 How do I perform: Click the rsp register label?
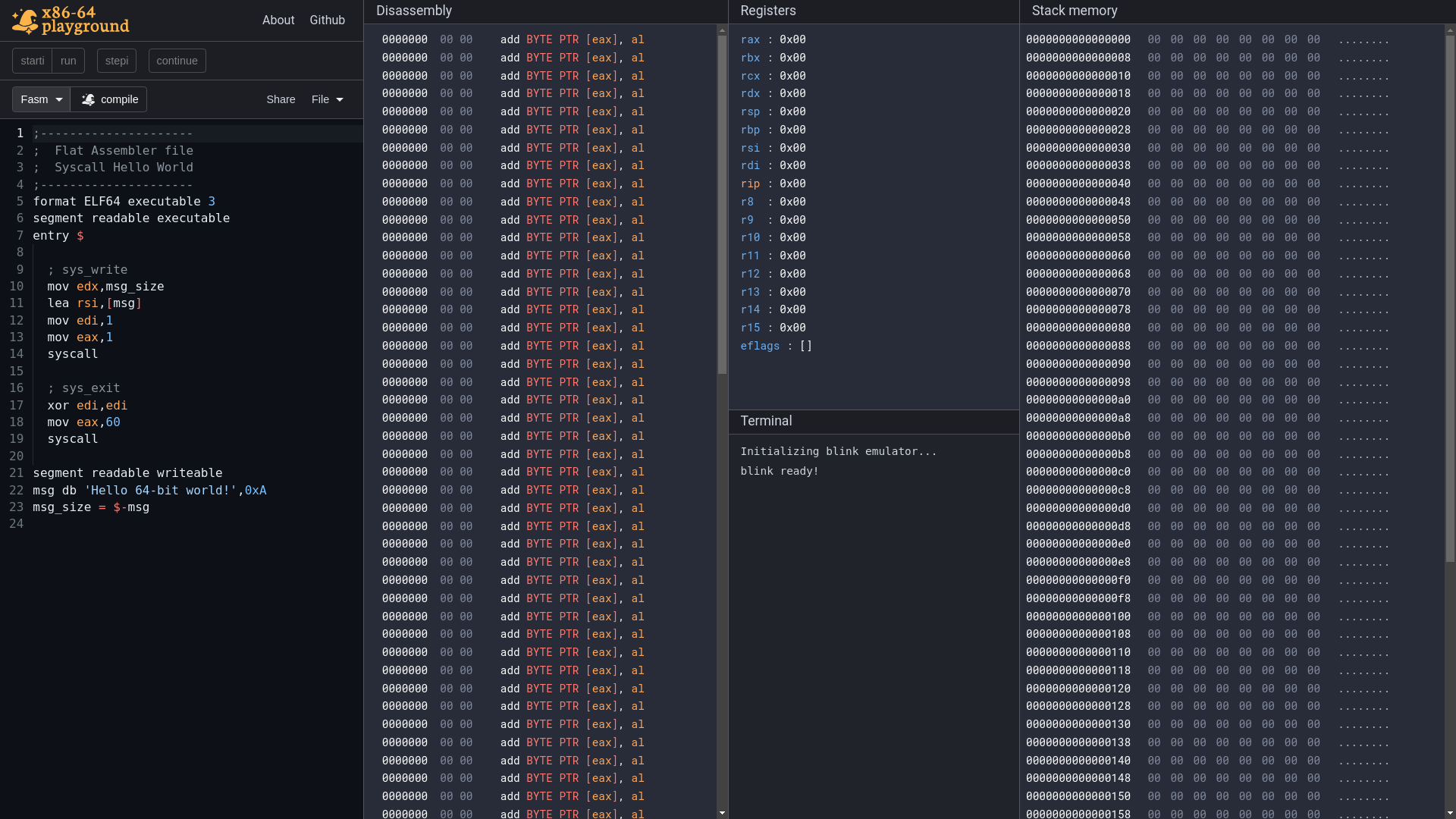pos(750,111)
